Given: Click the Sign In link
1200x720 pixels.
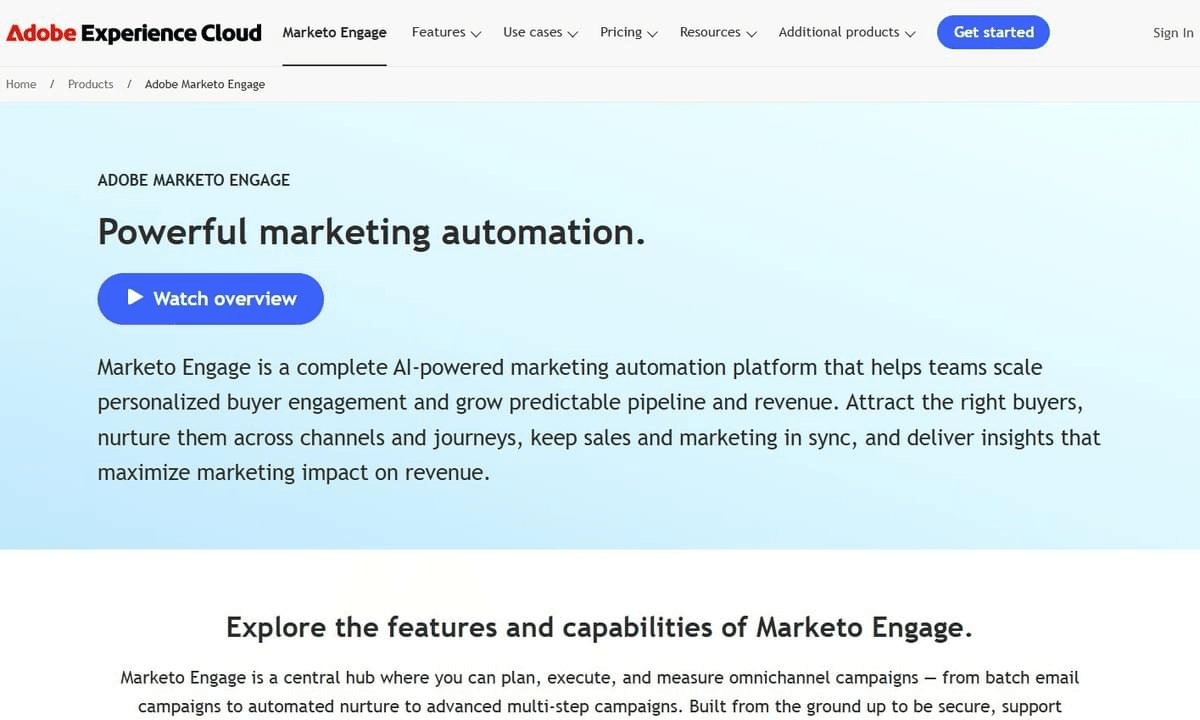Looking at the screenshot, I should [1173, 33].
